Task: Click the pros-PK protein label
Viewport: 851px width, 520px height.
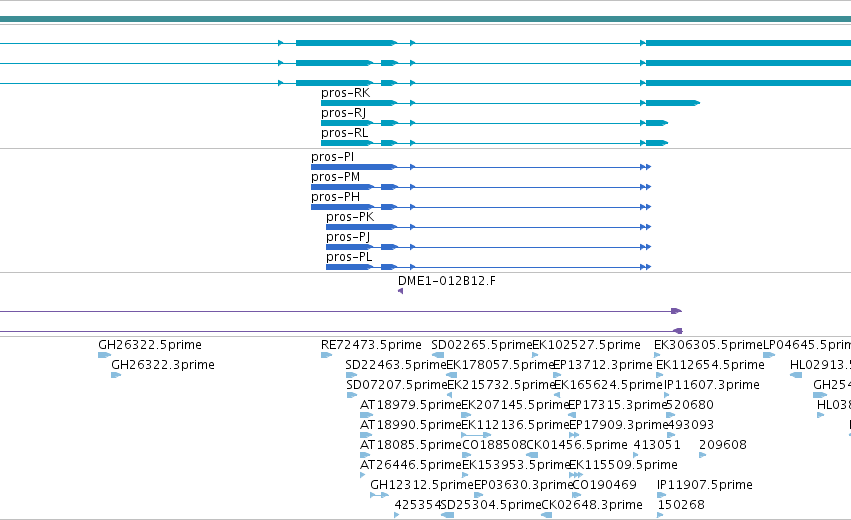Action: 350,217
